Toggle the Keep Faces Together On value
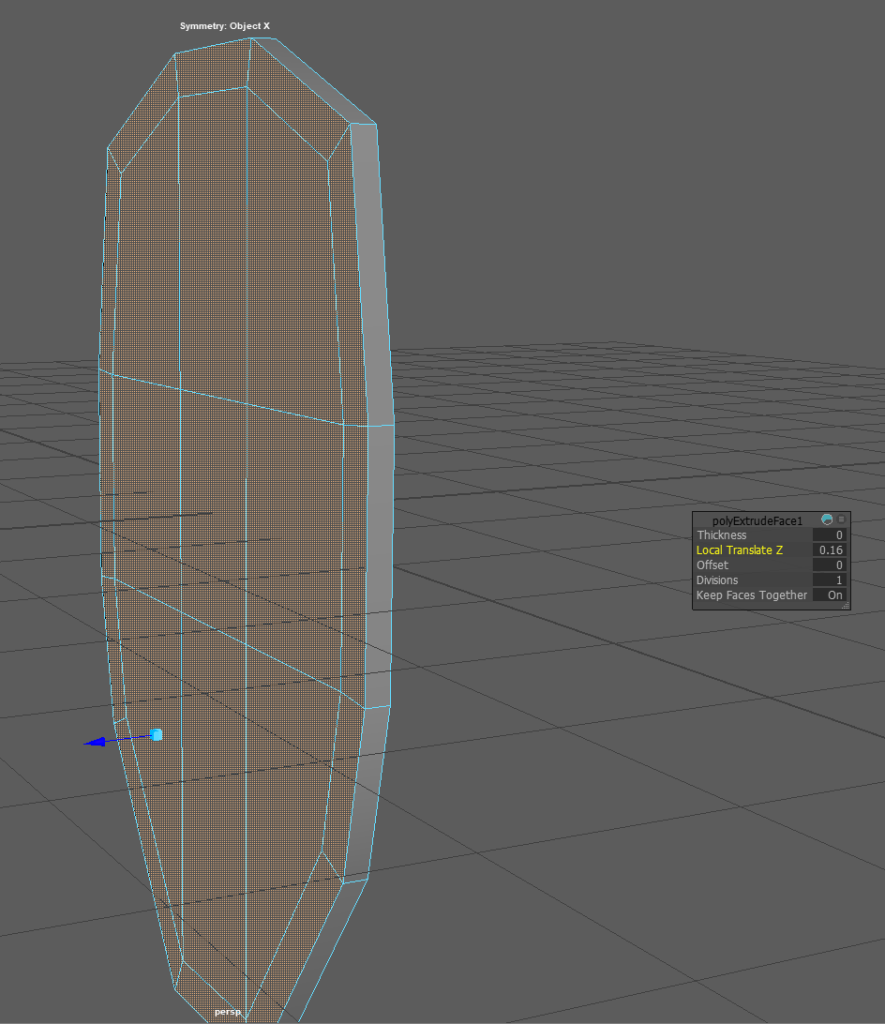Viewport: 885px width, 1024px height. click(x=834, y=595)
